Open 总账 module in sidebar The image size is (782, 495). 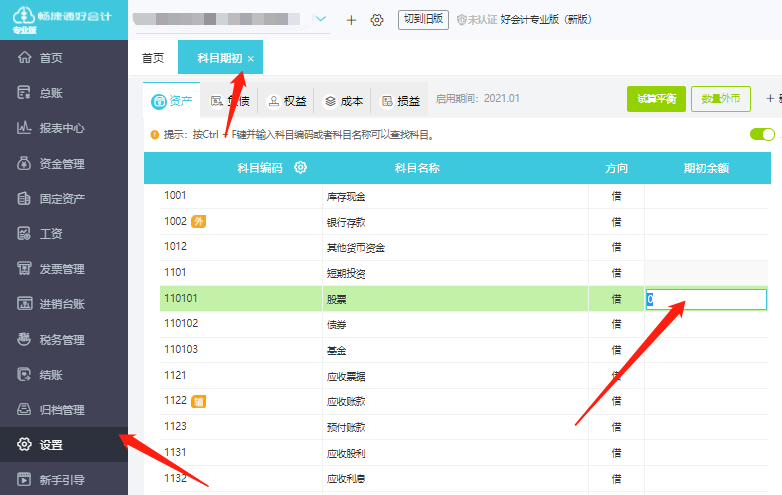click(x=64, y=93)
